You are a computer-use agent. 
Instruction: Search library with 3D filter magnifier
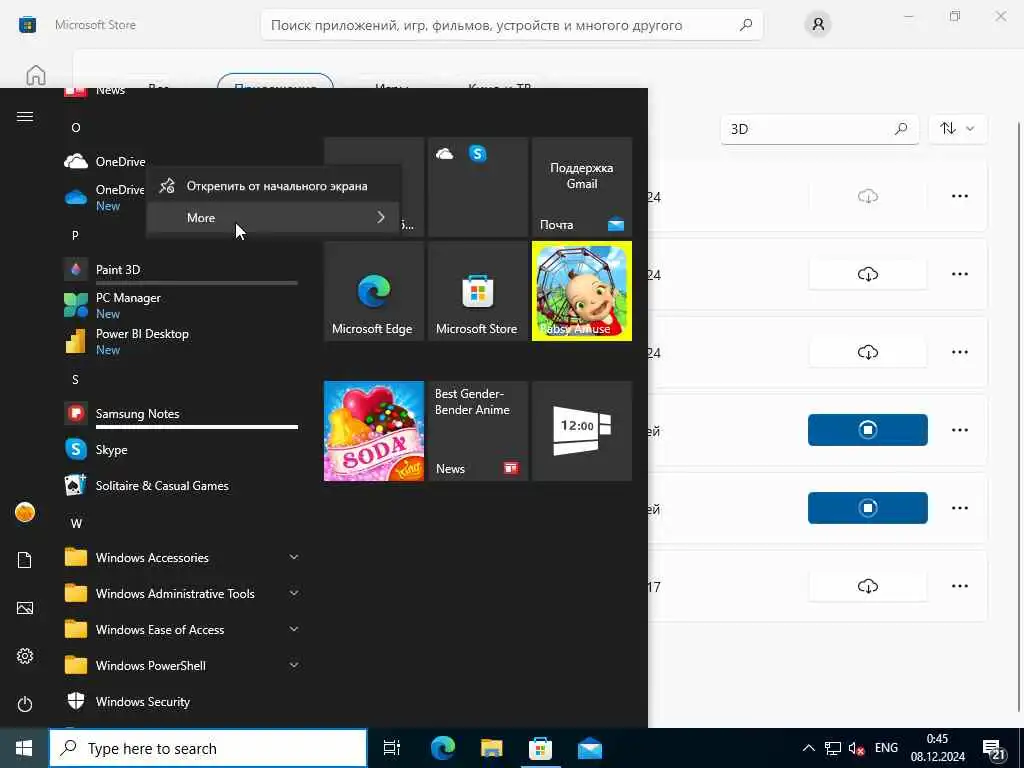point(901,129)
